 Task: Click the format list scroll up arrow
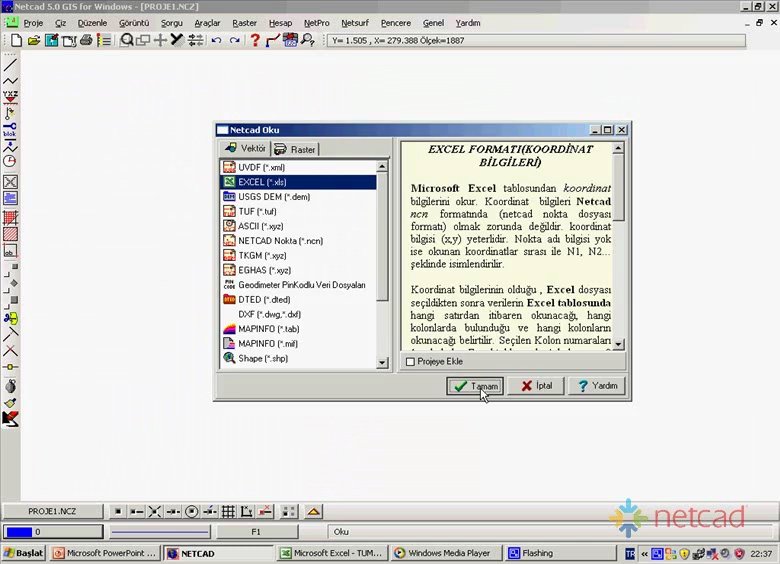(x=382, y=166)
